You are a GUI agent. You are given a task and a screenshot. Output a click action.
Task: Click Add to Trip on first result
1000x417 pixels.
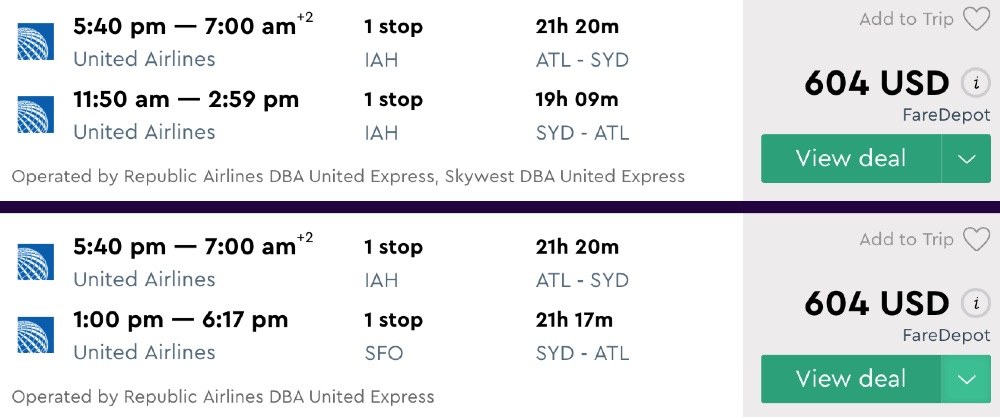[906, 19]
